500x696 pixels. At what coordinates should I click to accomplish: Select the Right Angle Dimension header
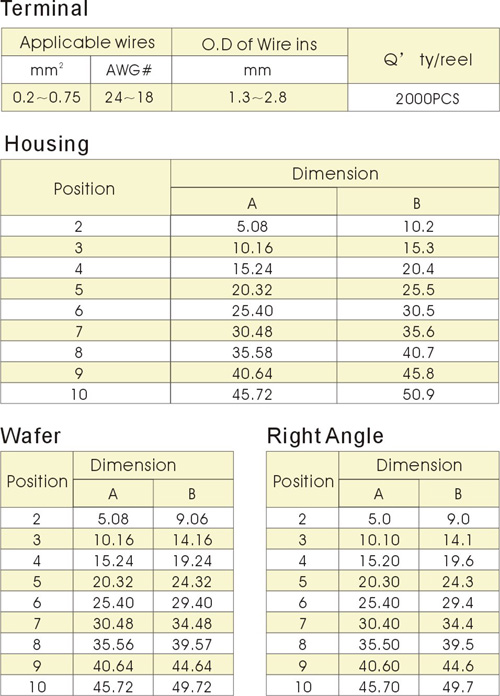point(419,465)
